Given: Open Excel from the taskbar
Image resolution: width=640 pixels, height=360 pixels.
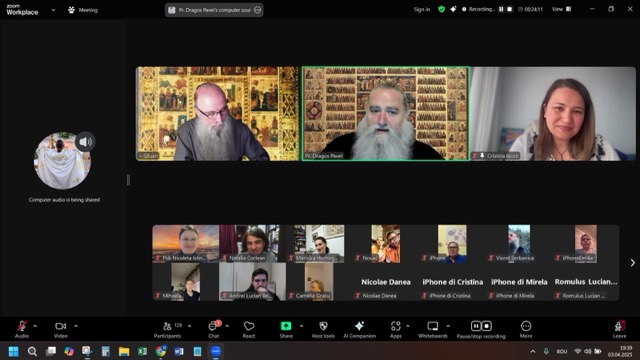Looking at the screenshot, I should pyautogui.click(x=142, y=351).
